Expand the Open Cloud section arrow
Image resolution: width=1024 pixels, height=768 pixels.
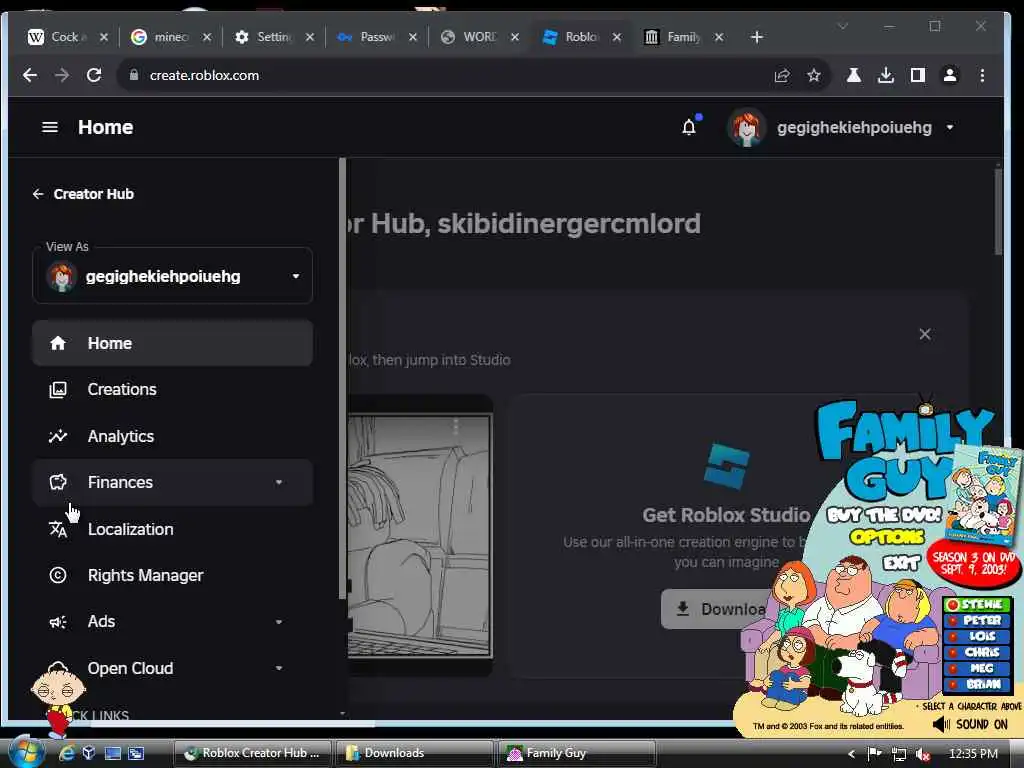coord(279,668)
